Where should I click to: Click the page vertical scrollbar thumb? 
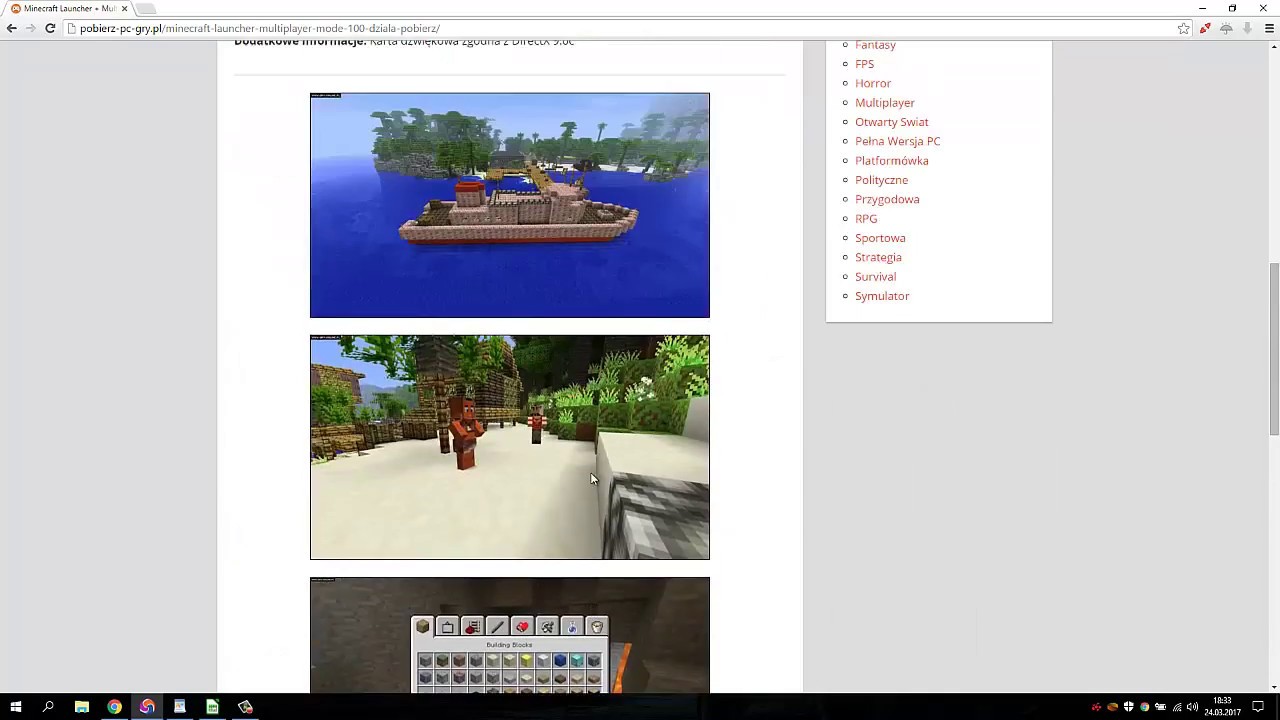[x=1274, y=348]
